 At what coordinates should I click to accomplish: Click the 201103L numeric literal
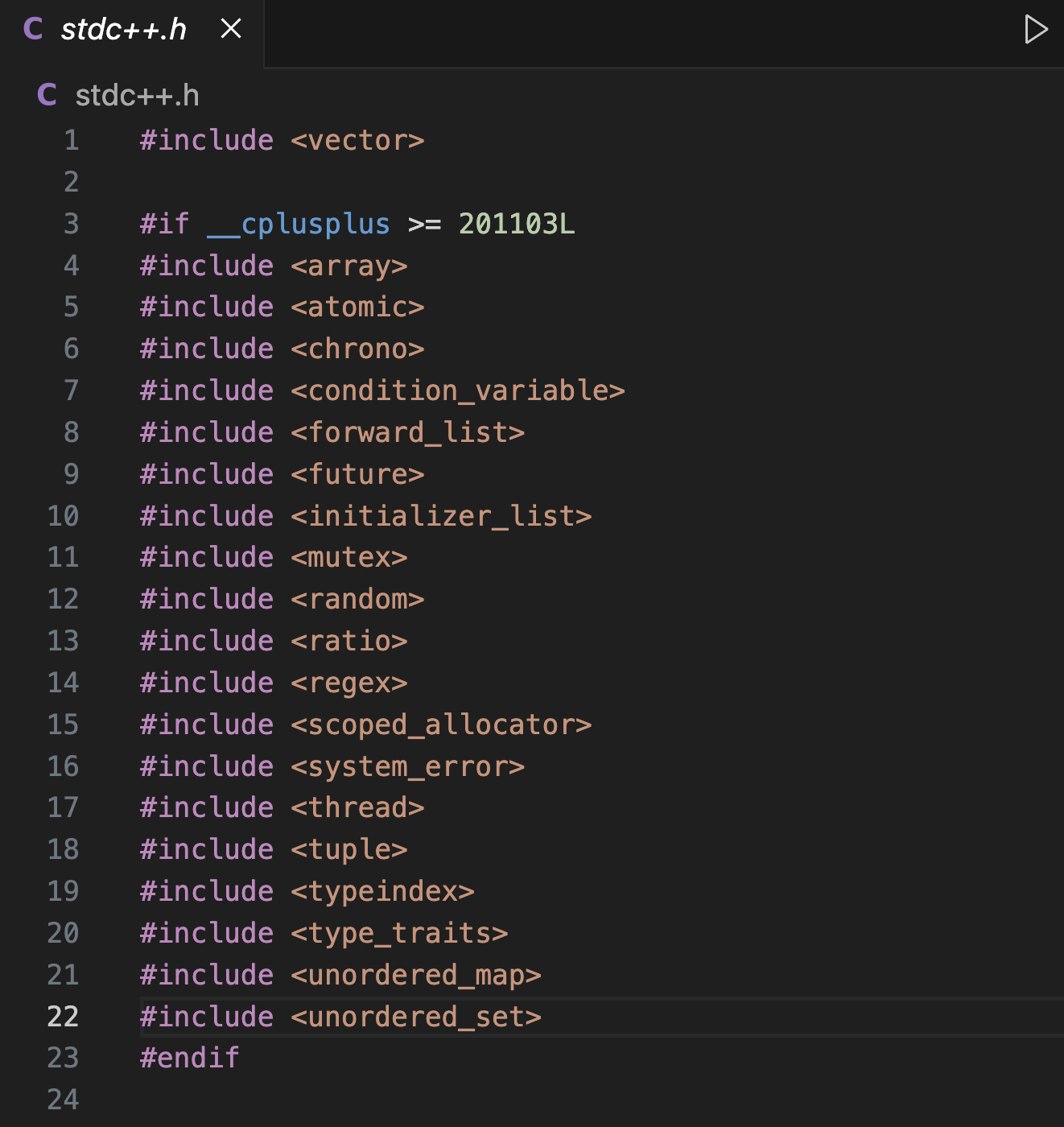(x=517, y=223)
